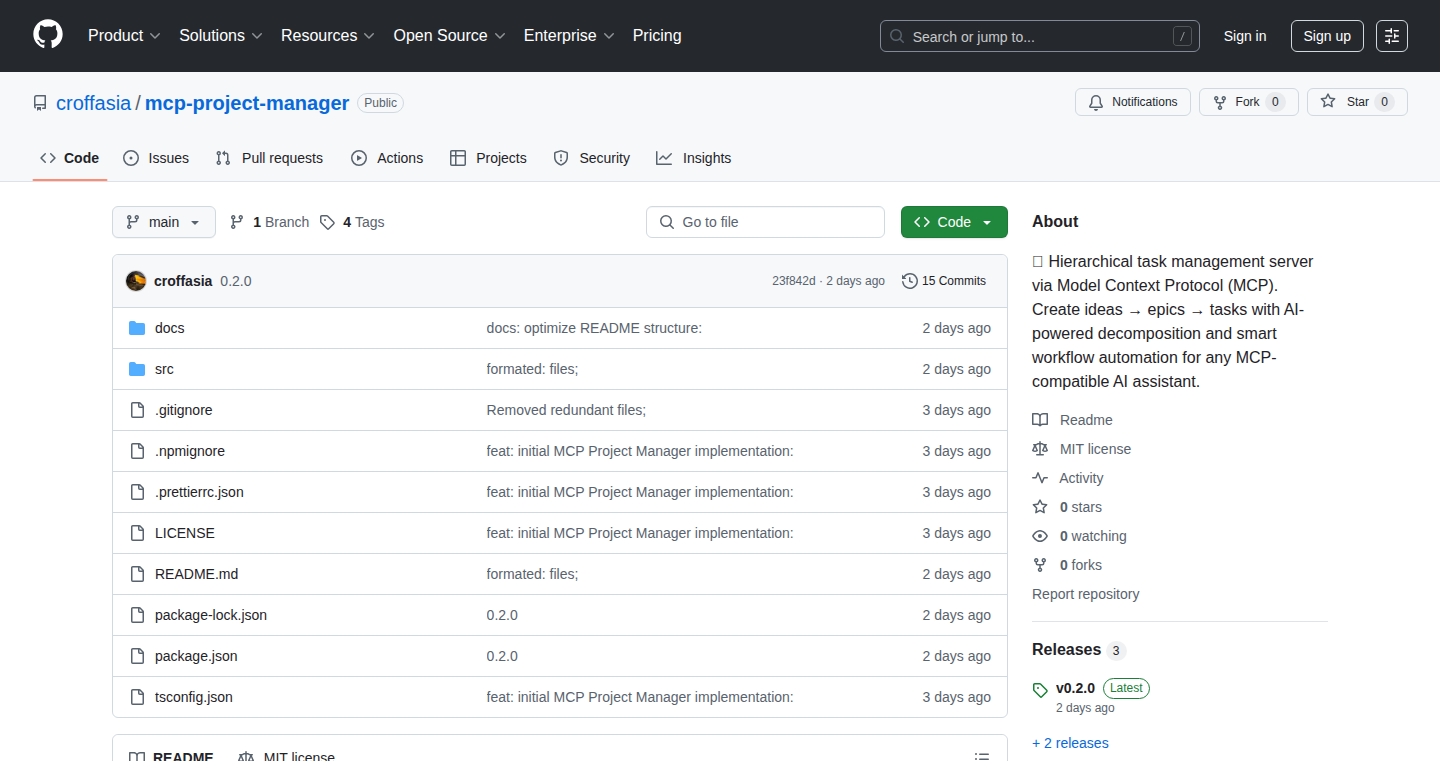Click the commit history clock icon
This screenshot has height=761, width=1440.
click(909, 281)
